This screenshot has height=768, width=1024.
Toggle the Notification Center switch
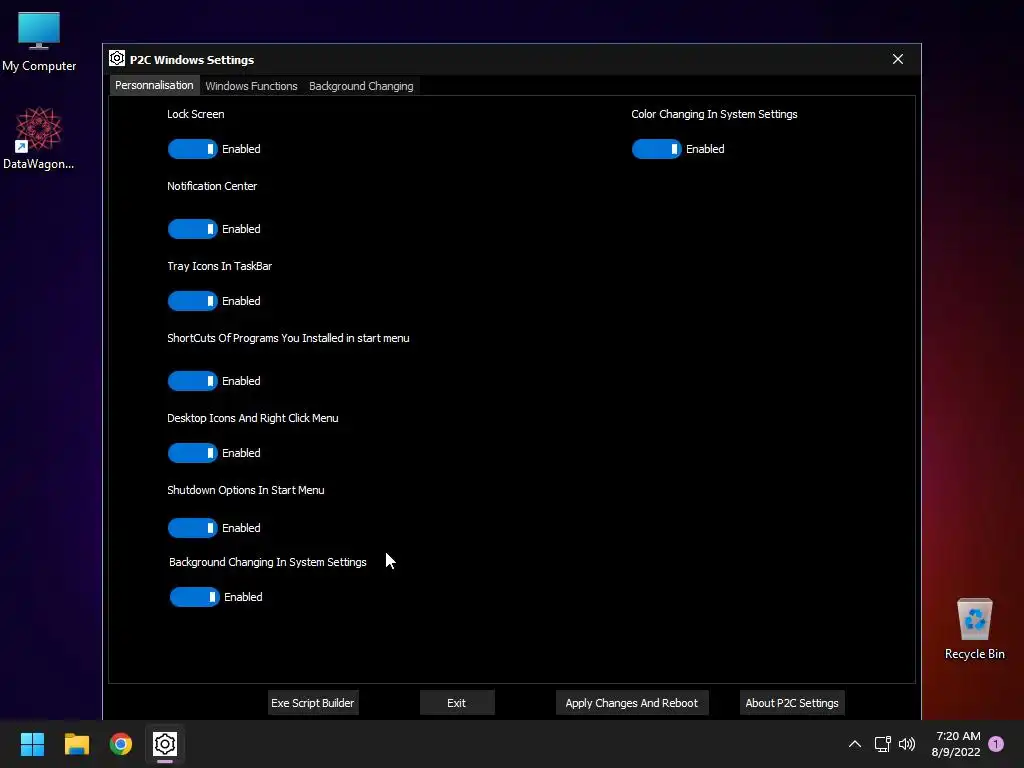[193, 229]
